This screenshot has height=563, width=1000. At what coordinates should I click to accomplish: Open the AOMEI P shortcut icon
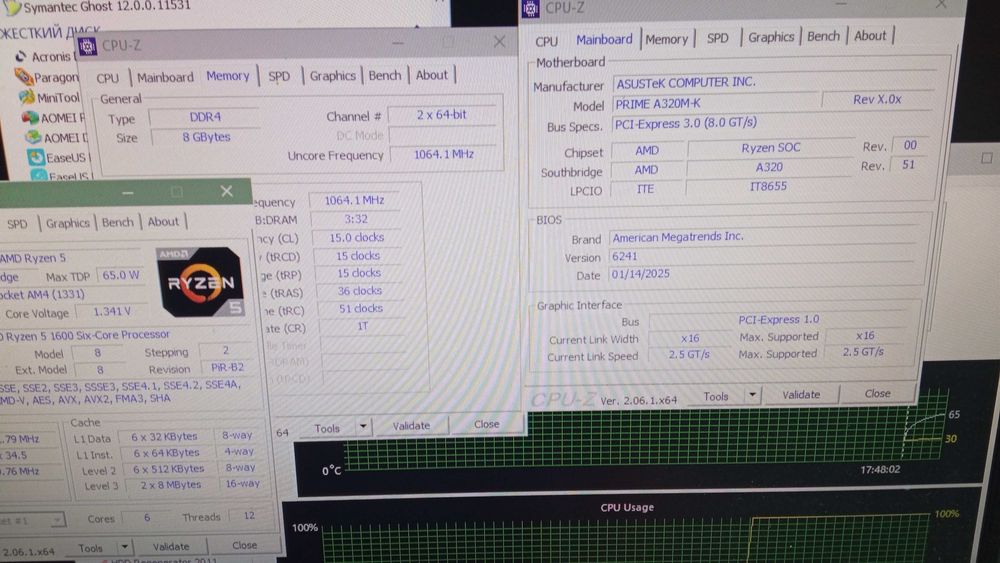pyautogui.click(x=30, y=117)
